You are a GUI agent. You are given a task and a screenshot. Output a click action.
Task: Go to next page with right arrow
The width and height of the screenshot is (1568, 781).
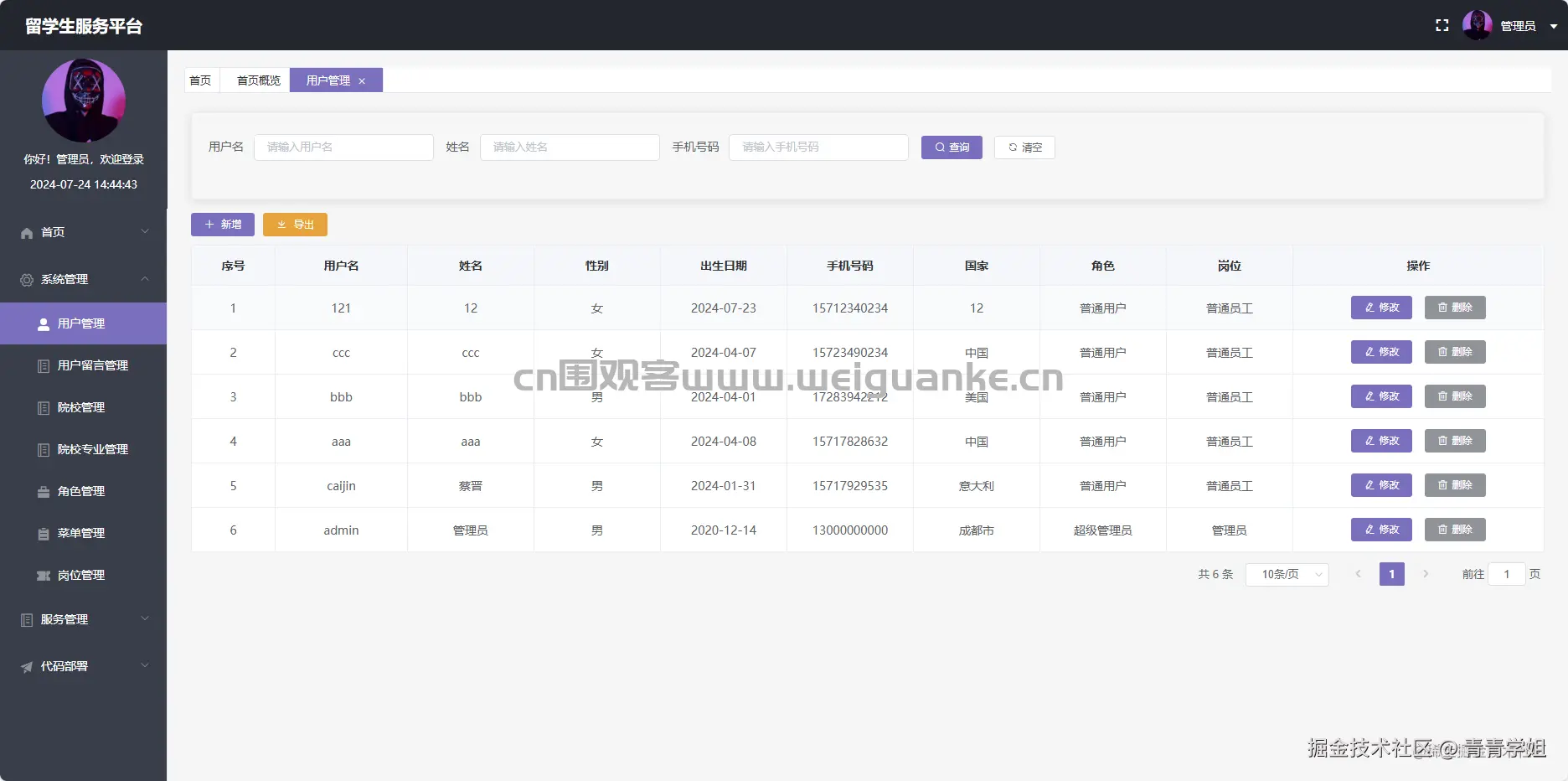pos(1426,574)
